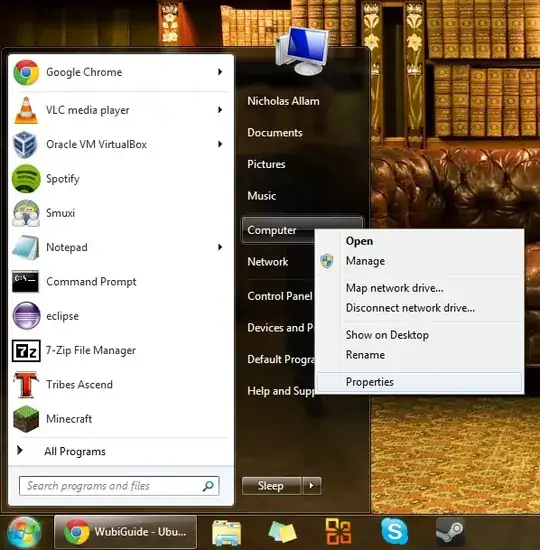Click the Tribes Ascend red T icon
Image resolution: width=540 pixels, height=550 pixels.
pos(25,384)
